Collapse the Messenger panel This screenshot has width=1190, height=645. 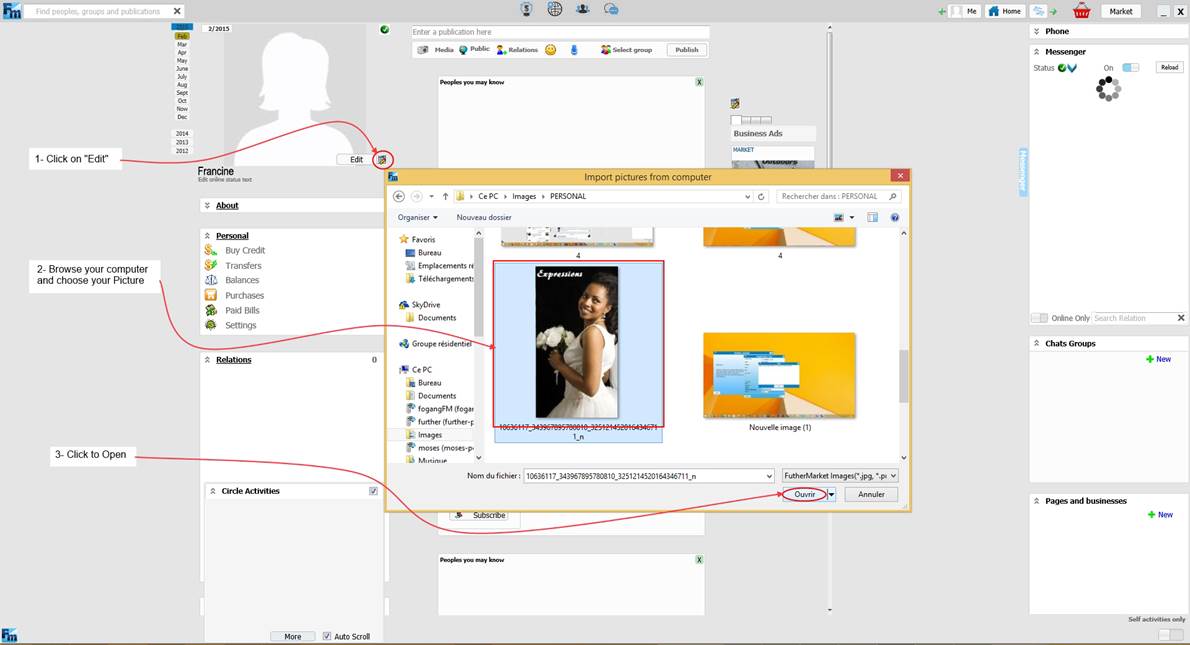[x=1037, y=52]
